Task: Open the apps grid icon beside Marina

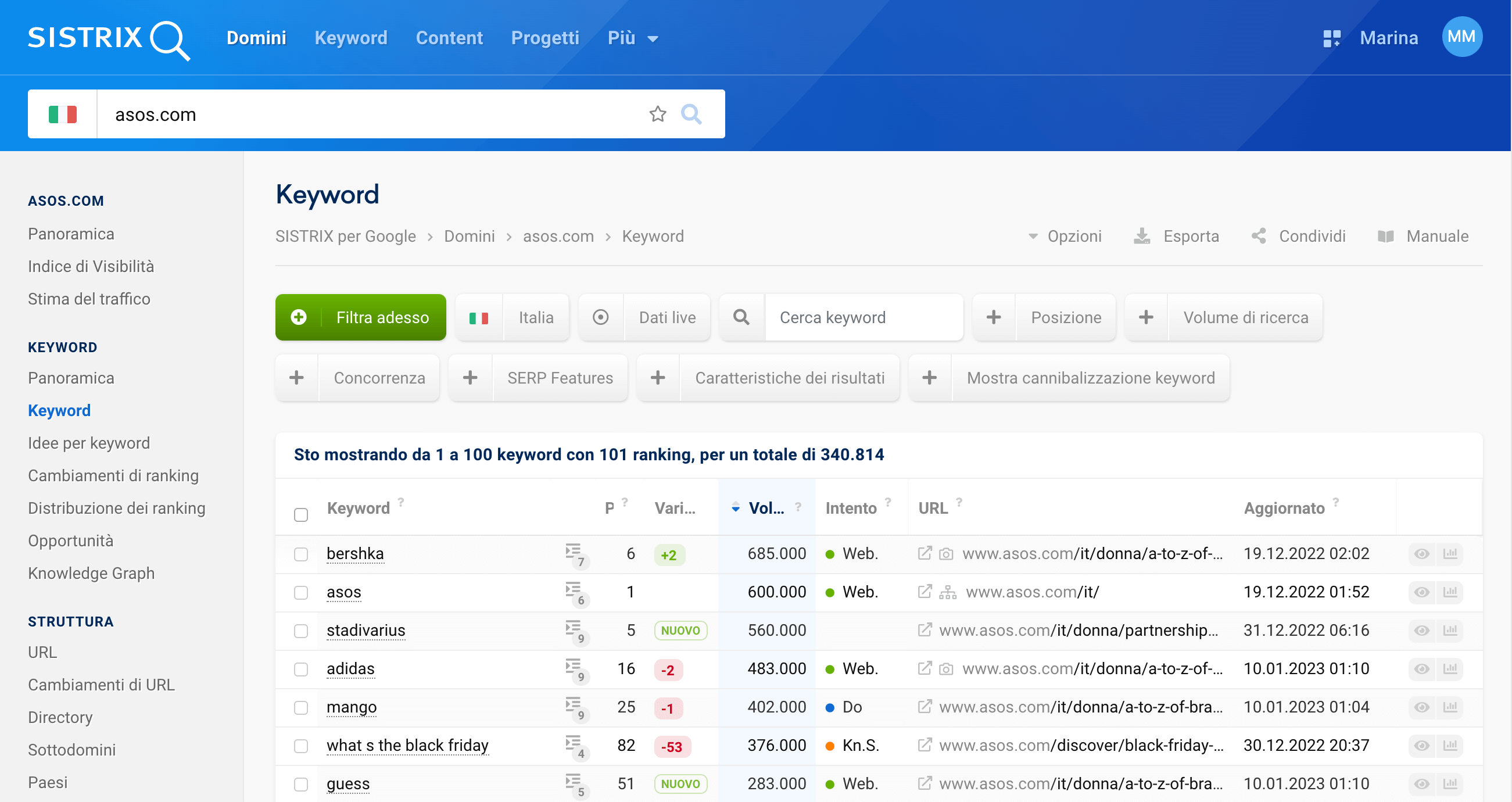Action: tap(1331, 38)
